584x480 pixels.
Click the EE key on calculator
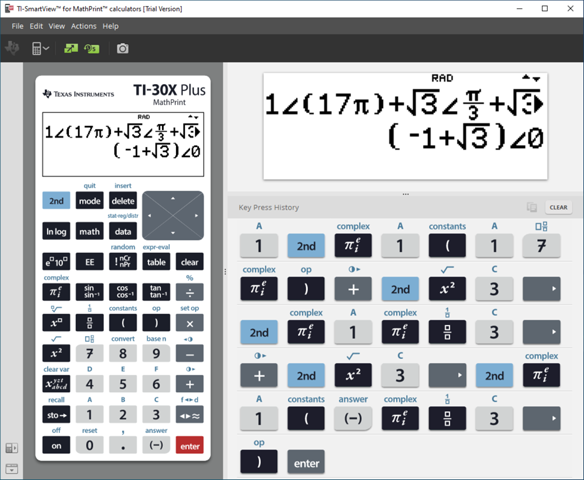[x=89, y=262]
